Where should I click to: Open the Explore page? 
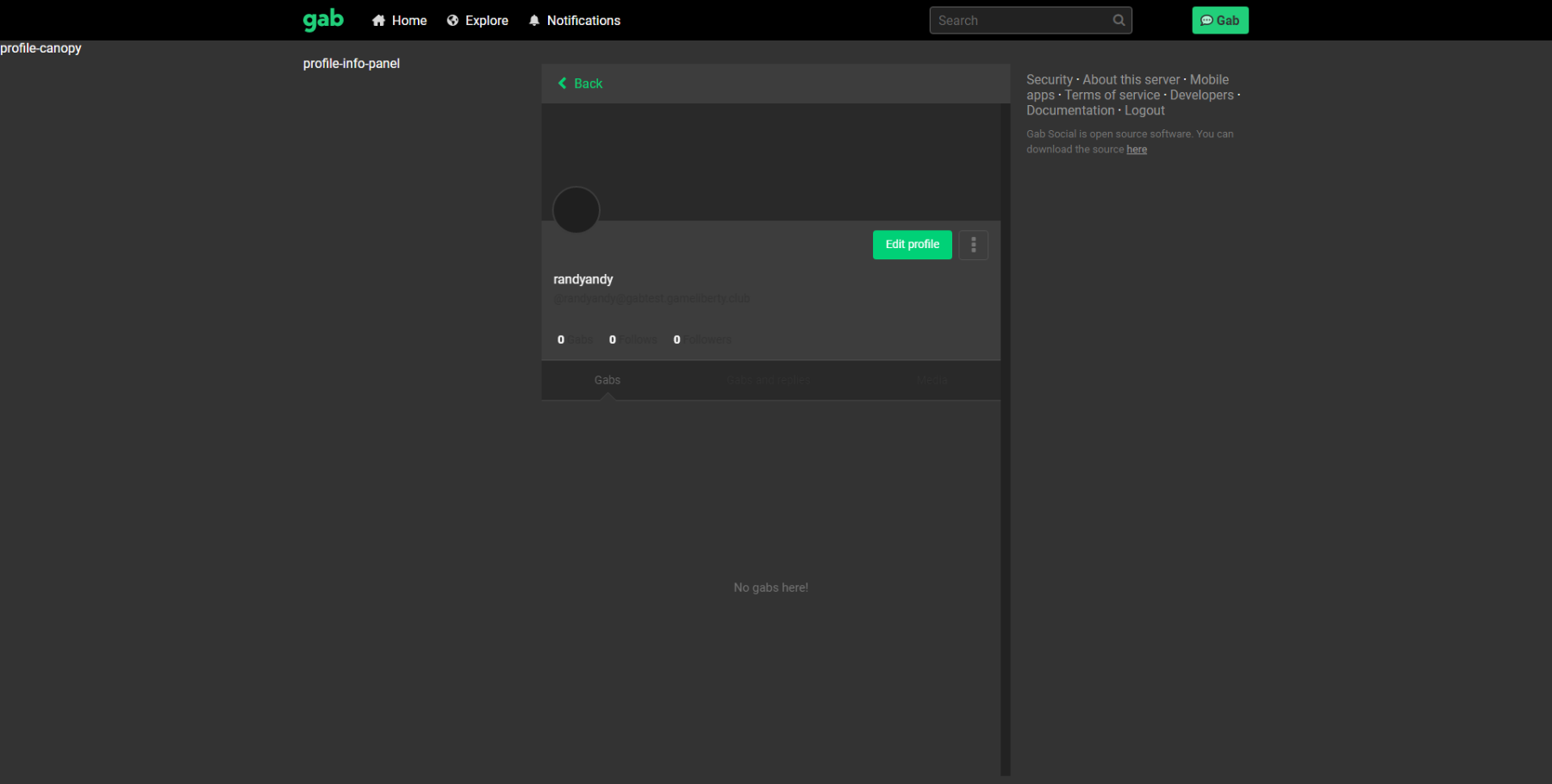pyautogui.click(x=477, y=21)
